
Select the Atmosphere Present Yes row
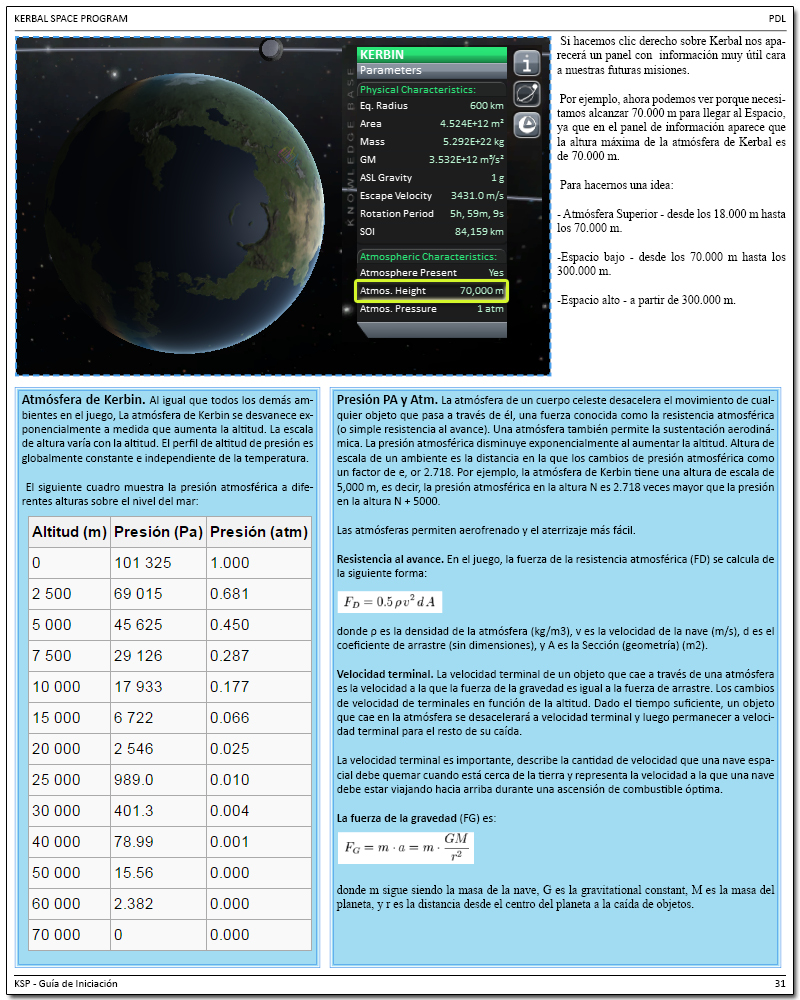click(432, 272)
